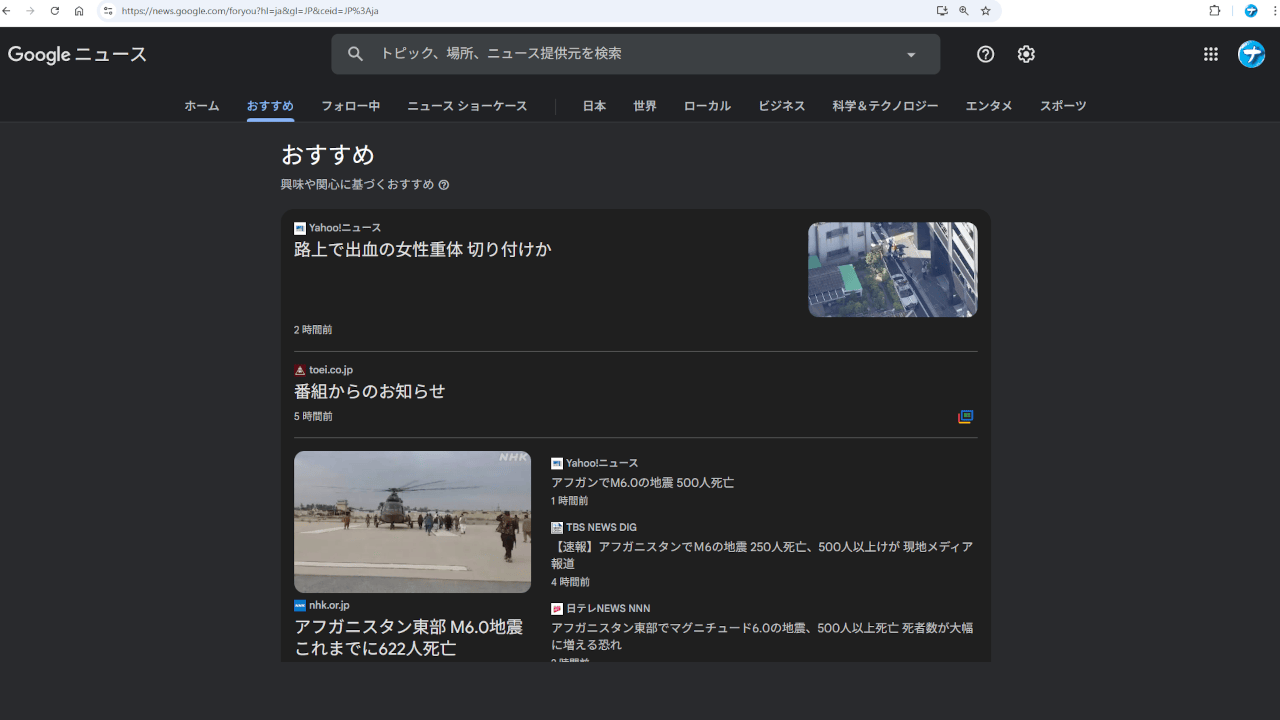Open the ニュース ショーケース tab
Image resolution: width=1280 pixels, height=720 pixels.
[x=467, y=106]
